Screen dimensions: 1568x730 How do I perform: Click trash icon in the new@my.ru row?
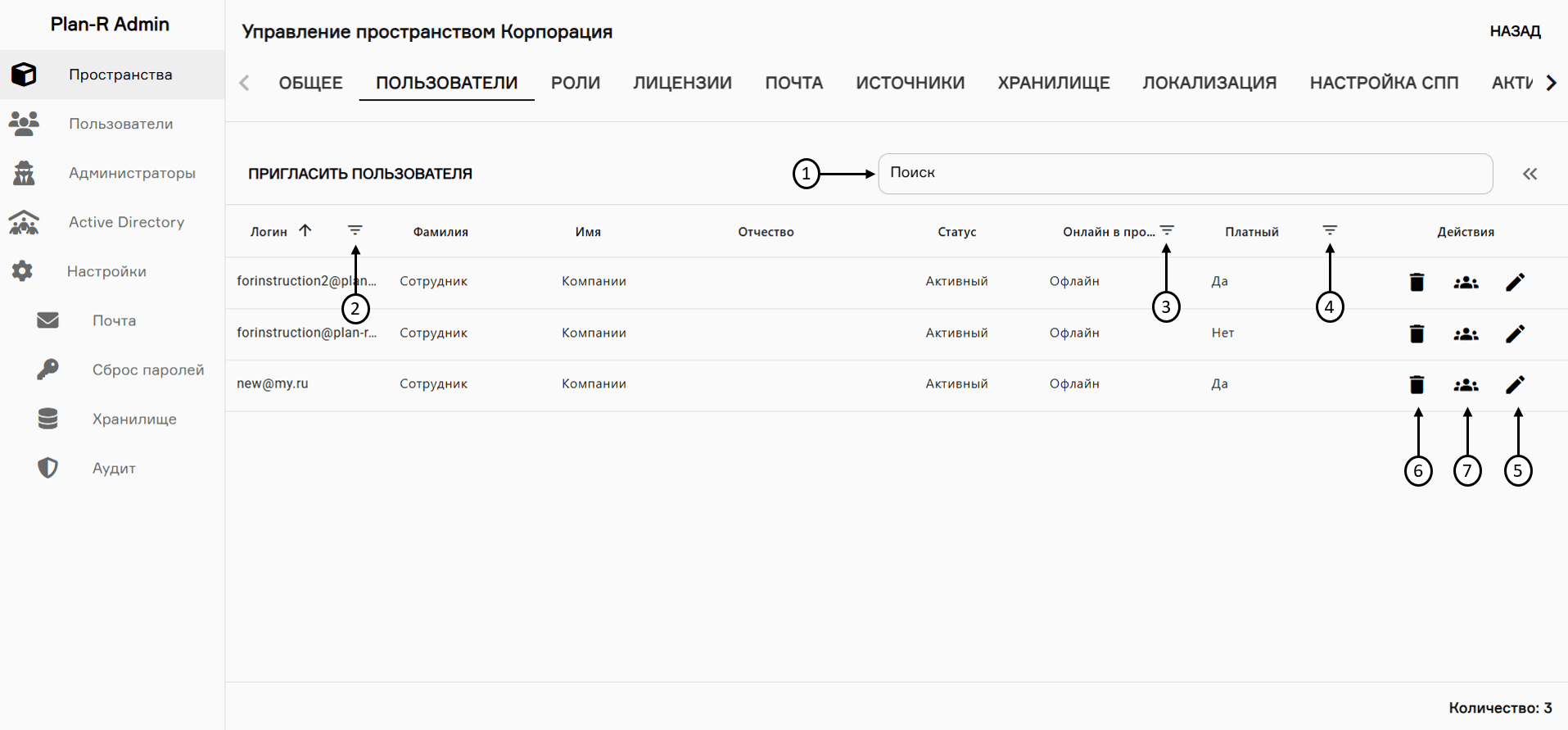point(1417,384)
